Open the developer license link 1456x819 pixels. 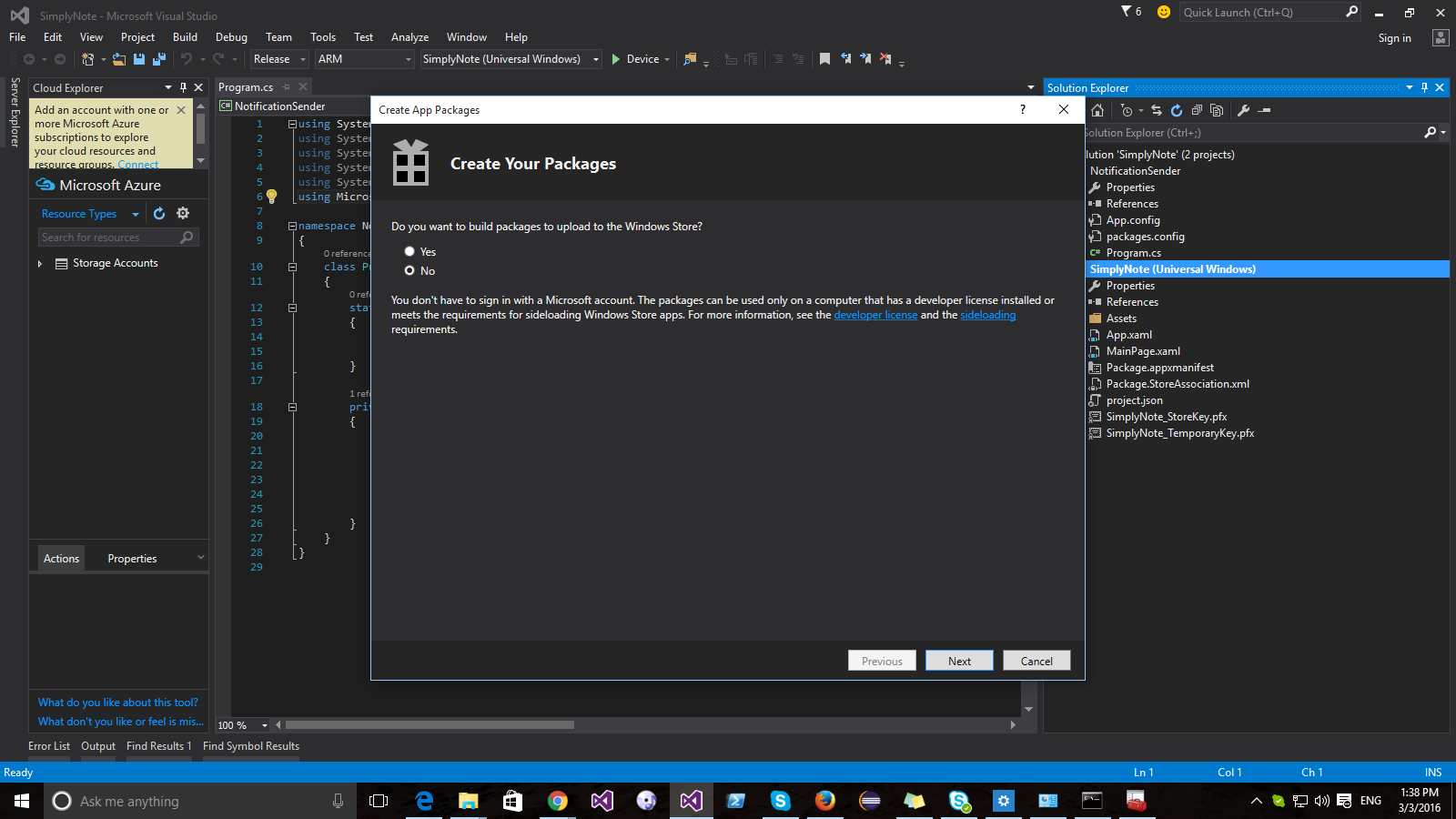click(875, 314)
